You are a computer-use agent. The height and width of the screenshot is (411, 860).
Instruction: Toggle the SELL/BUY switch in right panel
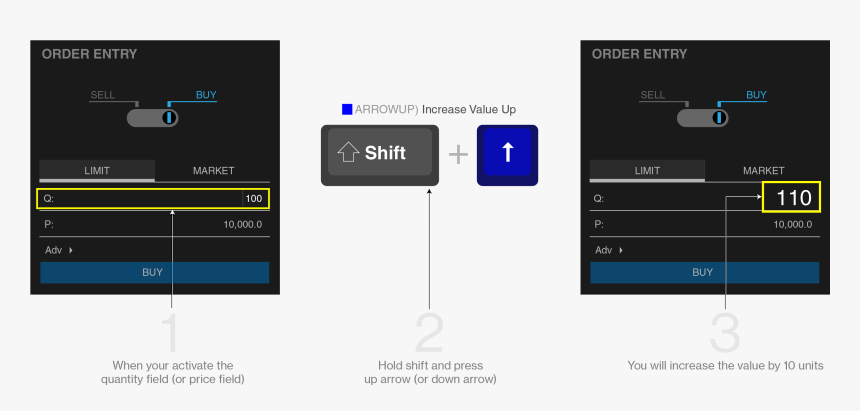[x=703, y=118]
